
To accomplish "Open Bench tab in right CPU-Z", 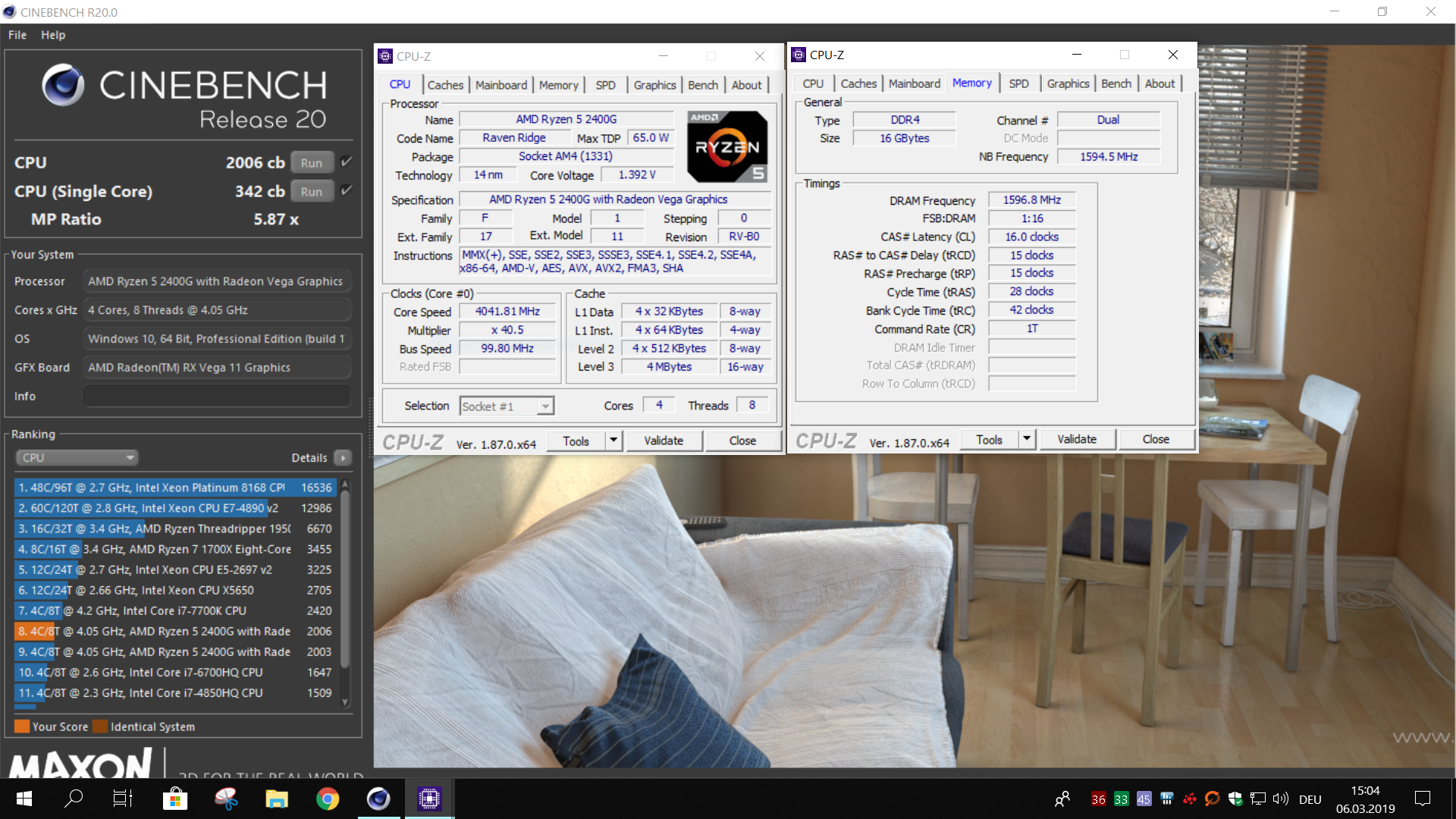I will tap(1116, 83).
